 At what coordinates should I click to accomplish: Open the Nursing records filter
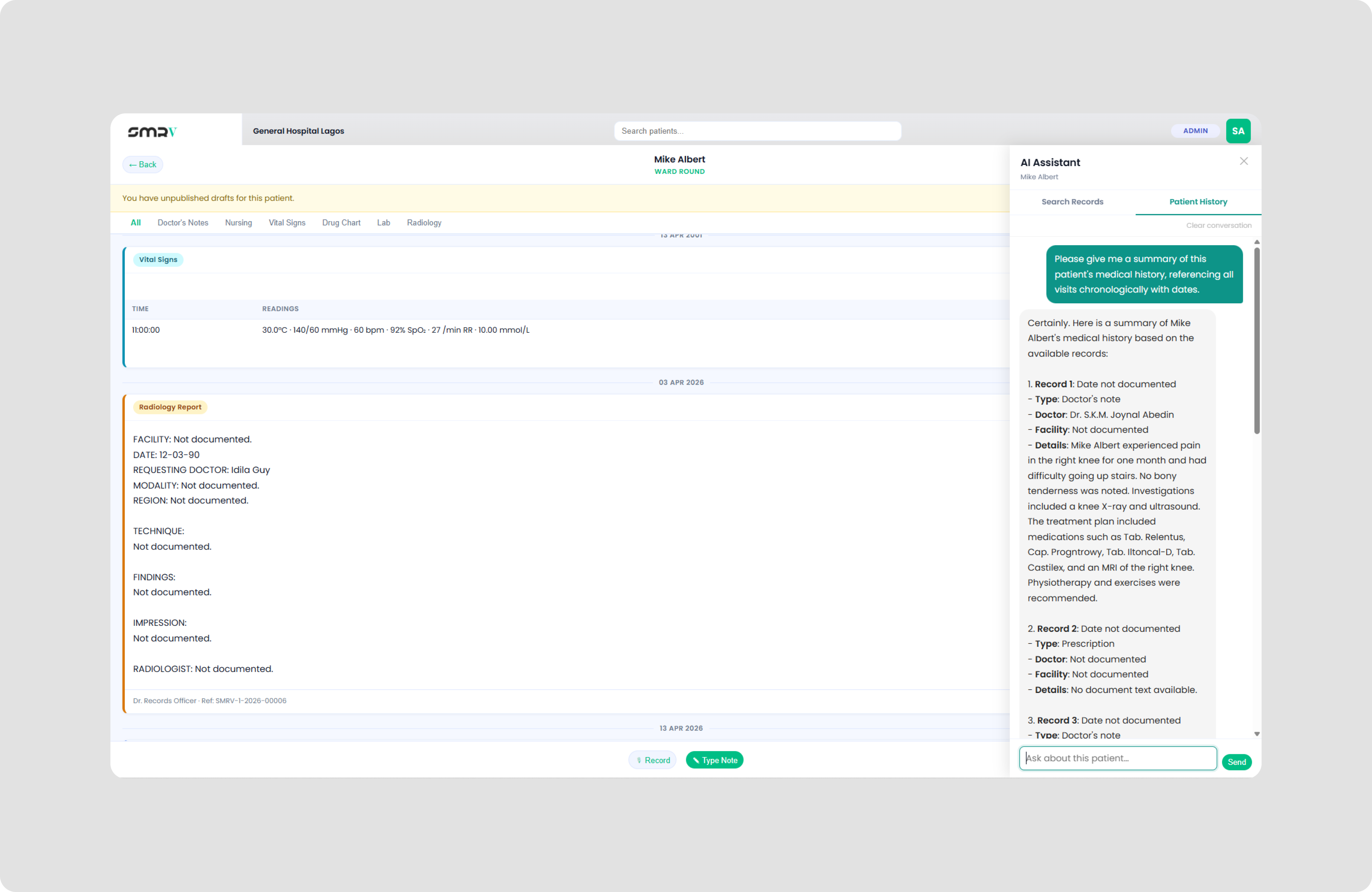coord(238,222)
